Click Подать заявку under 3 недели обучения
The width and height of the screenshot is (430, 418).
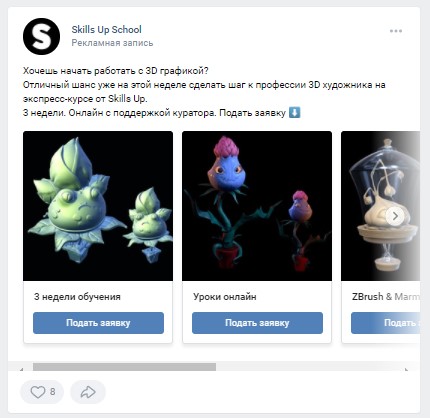(x=98, y=323)
